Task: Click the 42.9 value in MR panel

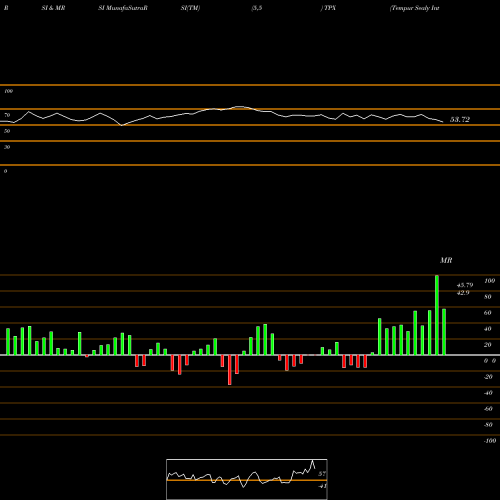Action: (x=463, y=293)
